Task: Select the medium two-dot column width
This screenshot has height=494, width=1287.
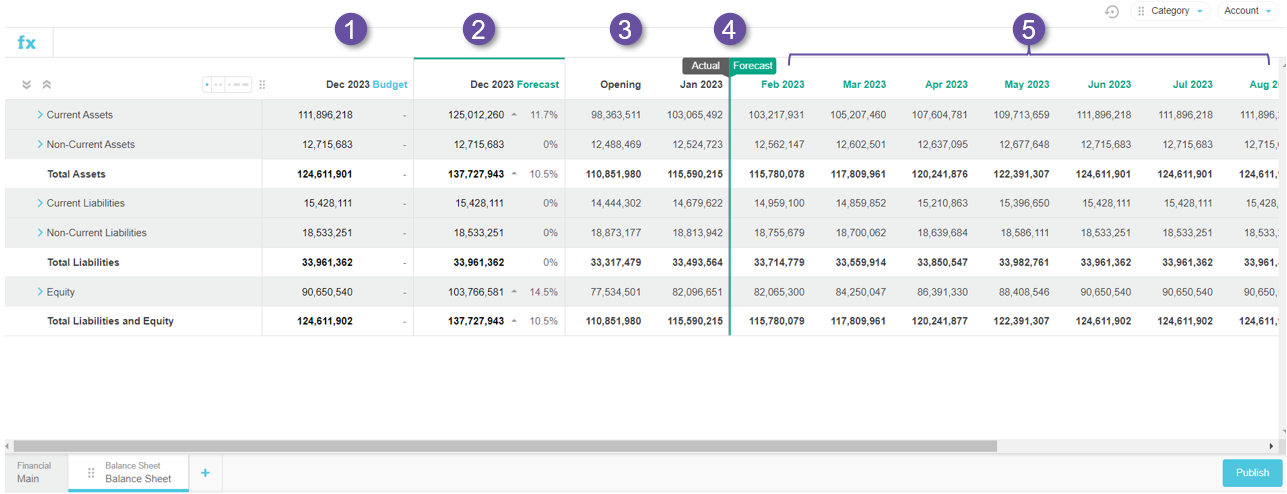Action: tap(219, 85)
